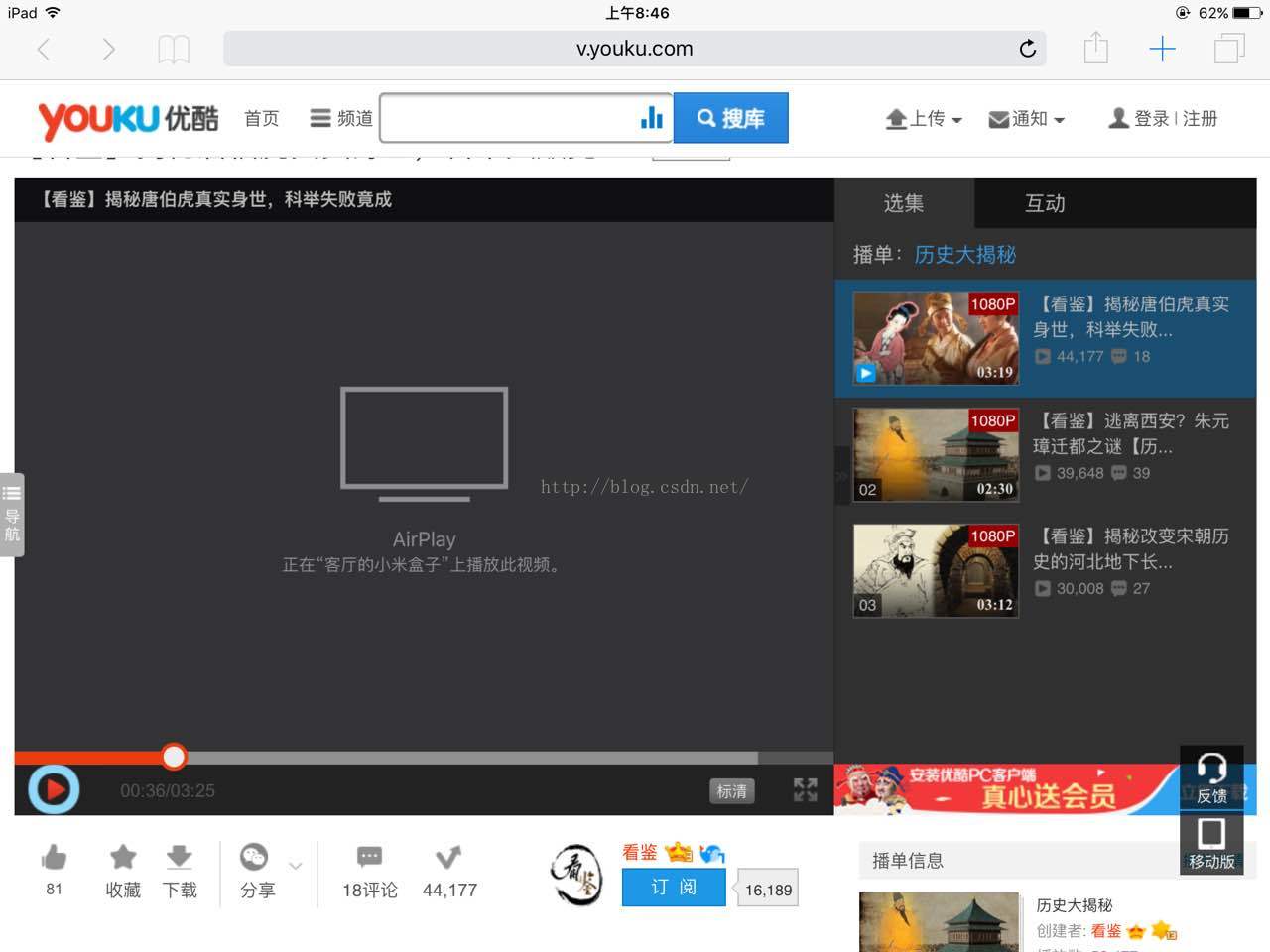This screenshot has width=1270, height=952.
Task: Toggle fullscreen with the expand icon
Action: pos(805,790)
